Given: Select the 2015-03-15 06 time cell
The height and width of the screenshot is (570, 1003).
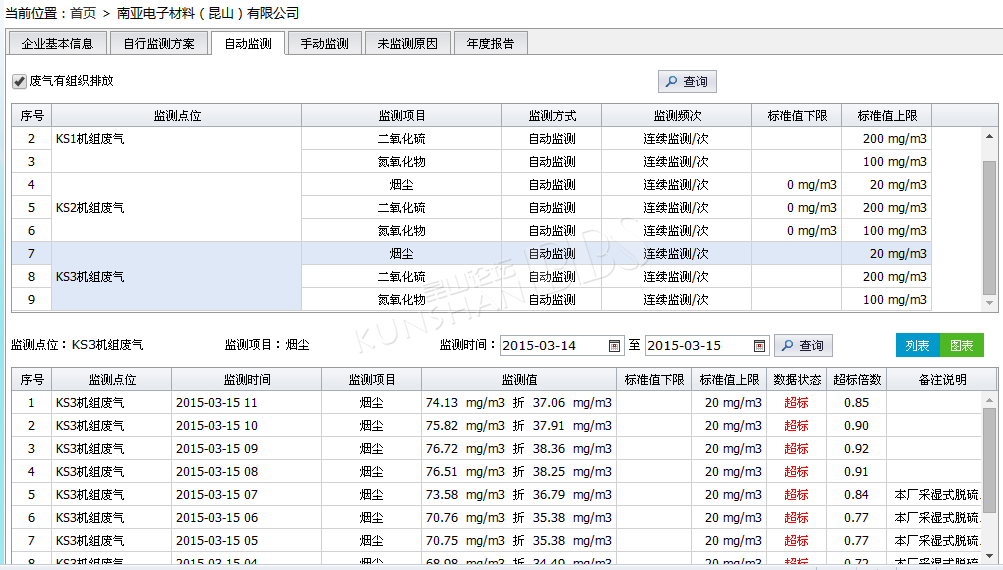Looking at the screenshot, I should (247, 518).
